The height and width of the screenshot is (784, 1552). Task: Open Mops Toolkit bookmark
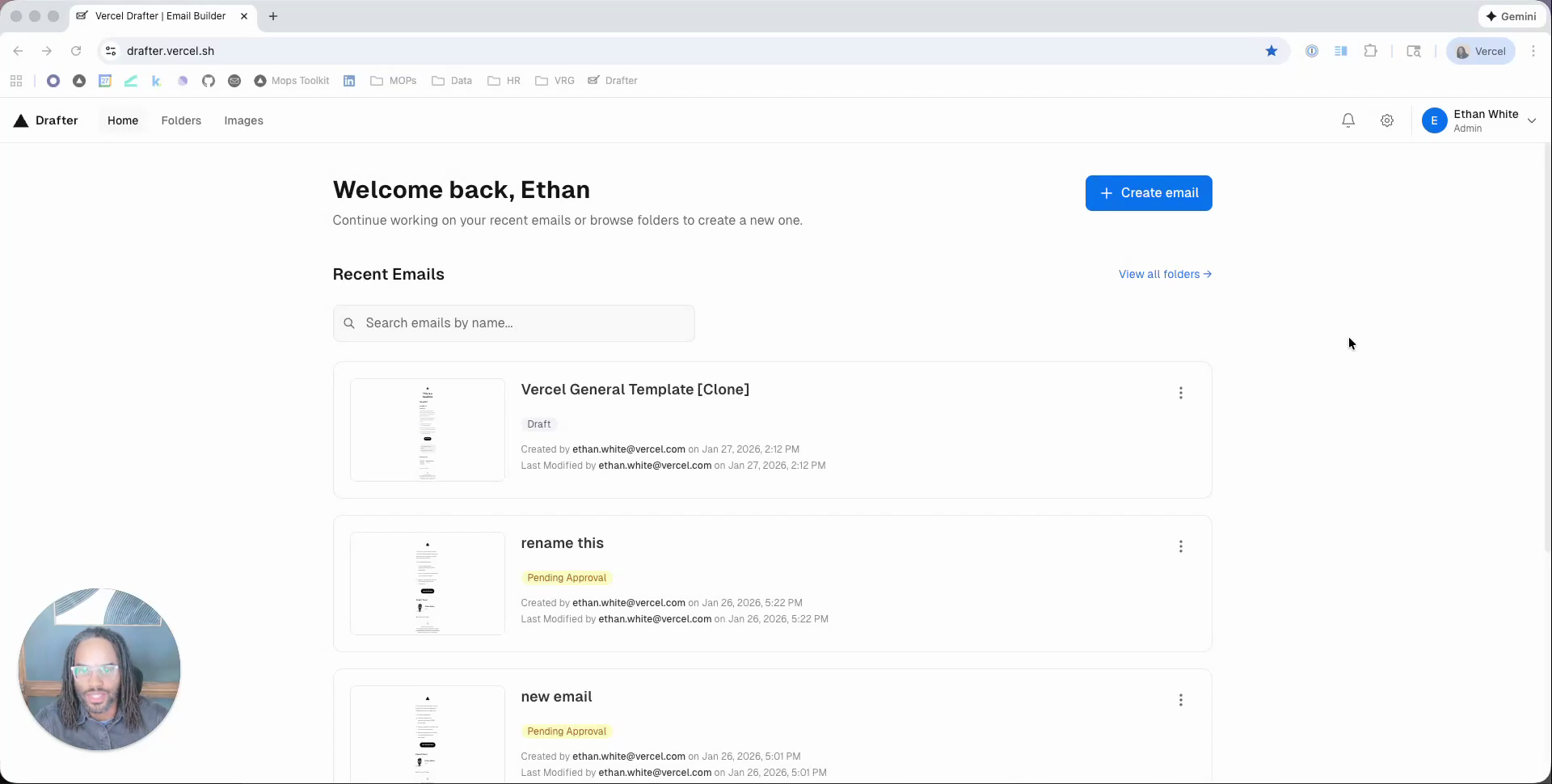click(292, 81)
